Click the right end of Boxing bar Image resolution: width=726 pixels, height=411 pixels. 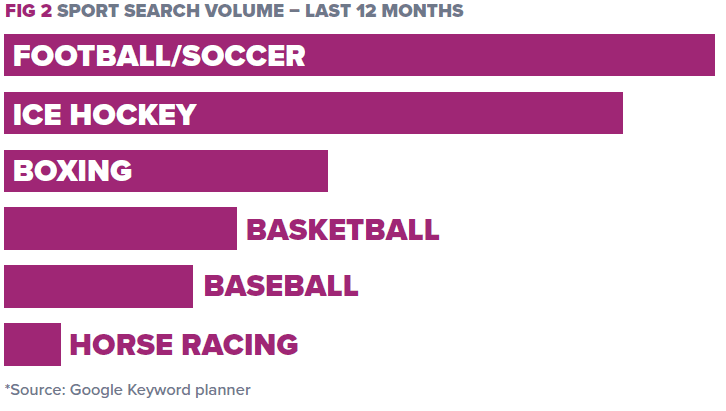324,171
